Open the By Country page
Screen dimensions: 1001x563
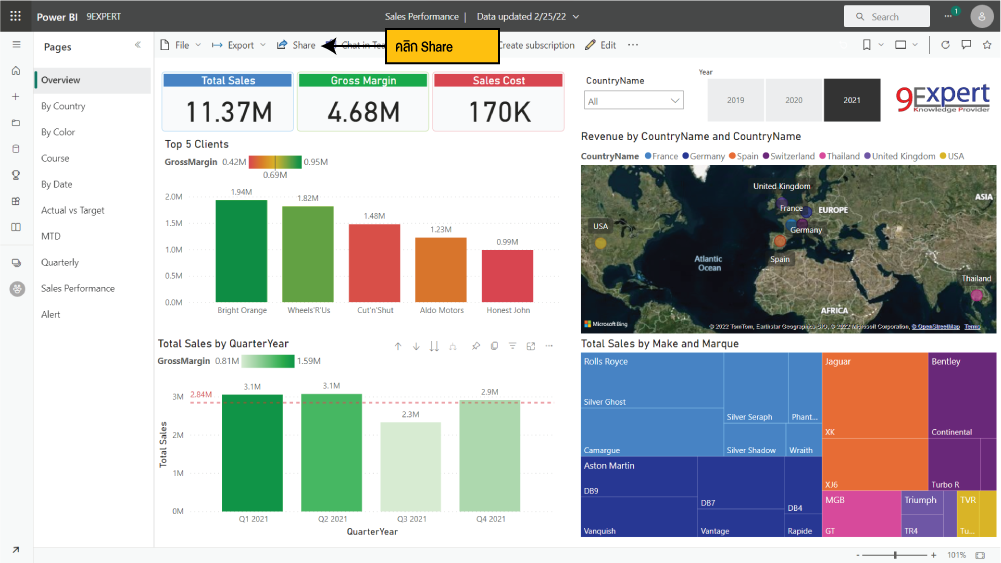coord(63,106)
